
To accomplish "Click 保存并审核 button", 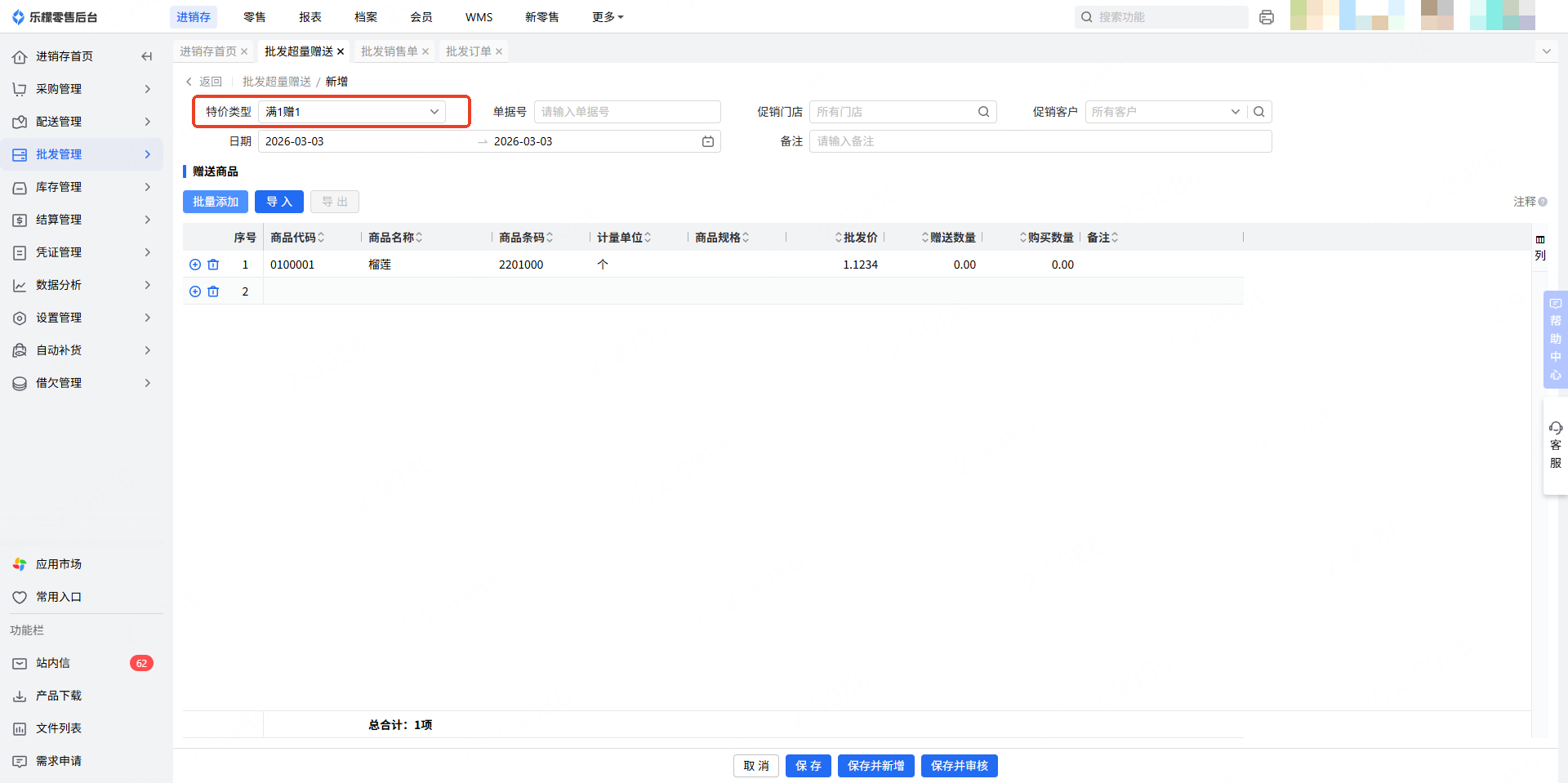I will click(x=960, y=766).
